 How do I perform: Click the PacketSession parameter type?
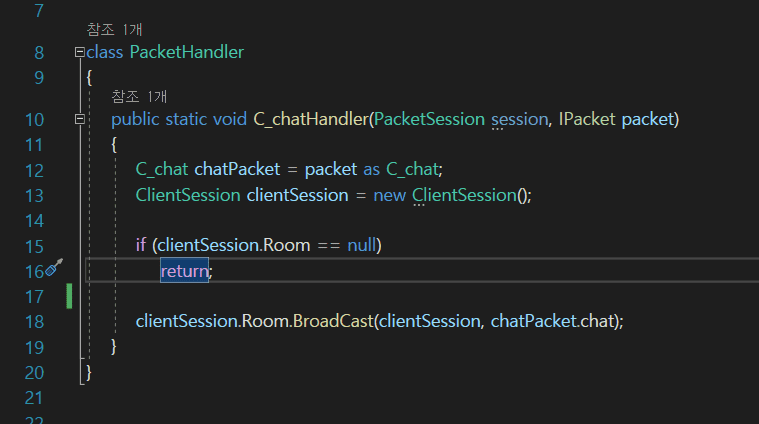[429, 119]
